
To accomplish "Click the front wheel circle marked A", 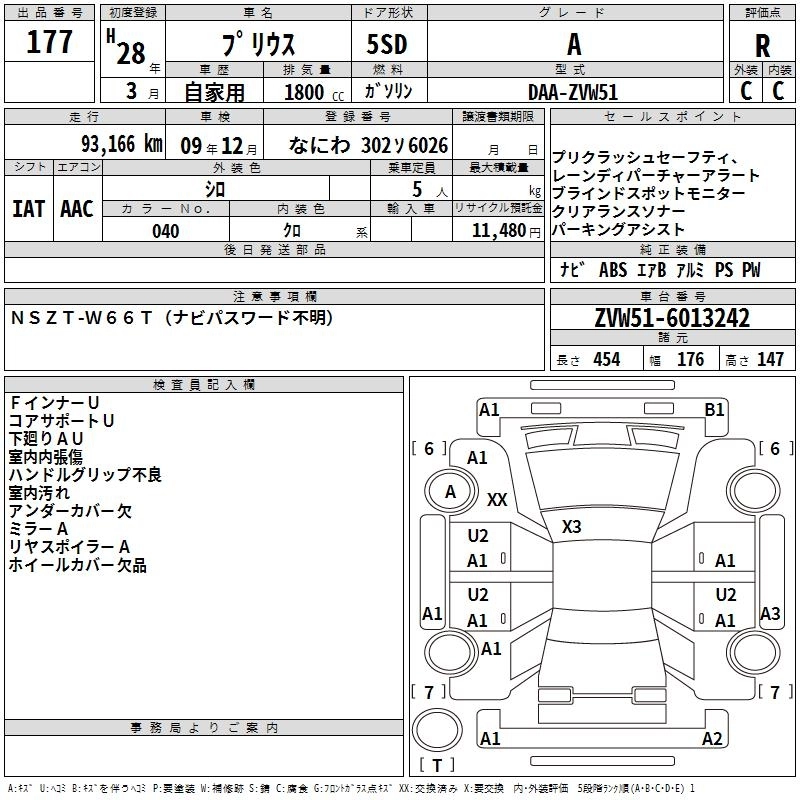I will pos(450,491).
